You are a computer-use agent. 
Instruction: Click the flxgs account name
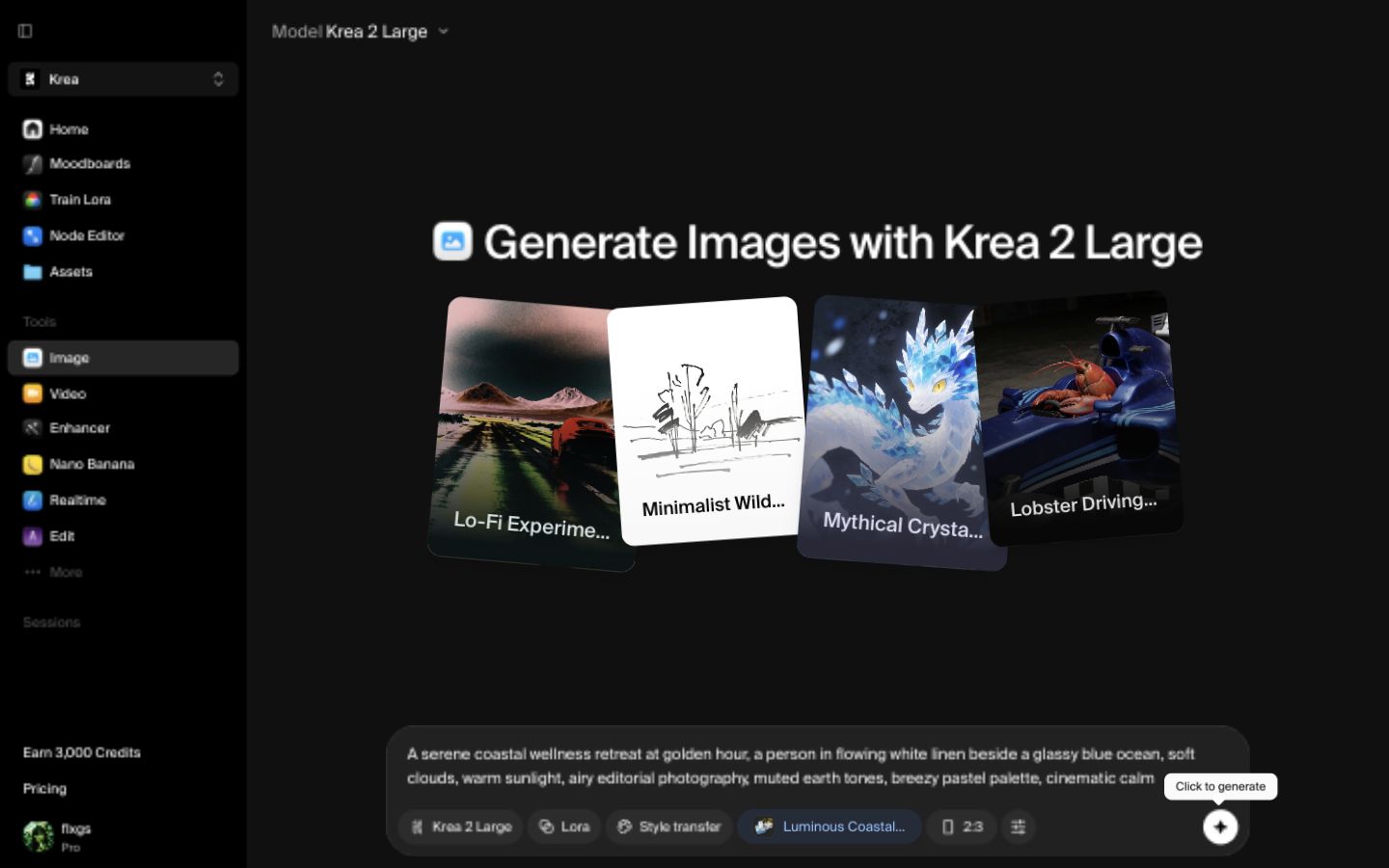(x=76, y=828)
